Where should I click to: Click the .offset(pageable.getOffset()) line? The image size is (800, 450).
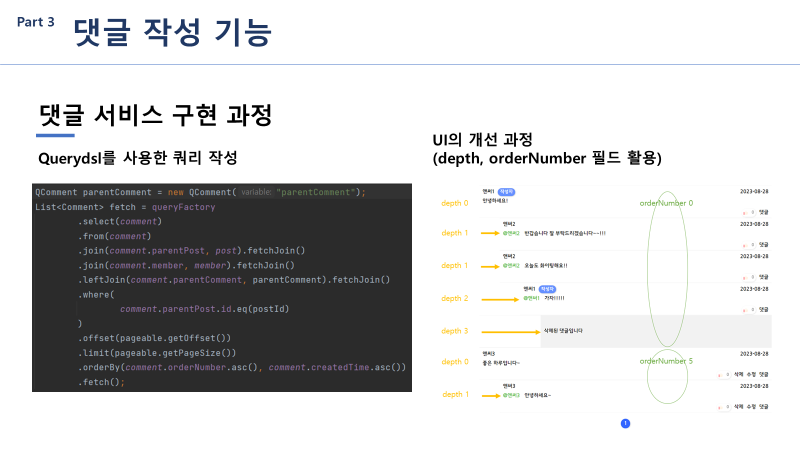(x=154, y=338)
